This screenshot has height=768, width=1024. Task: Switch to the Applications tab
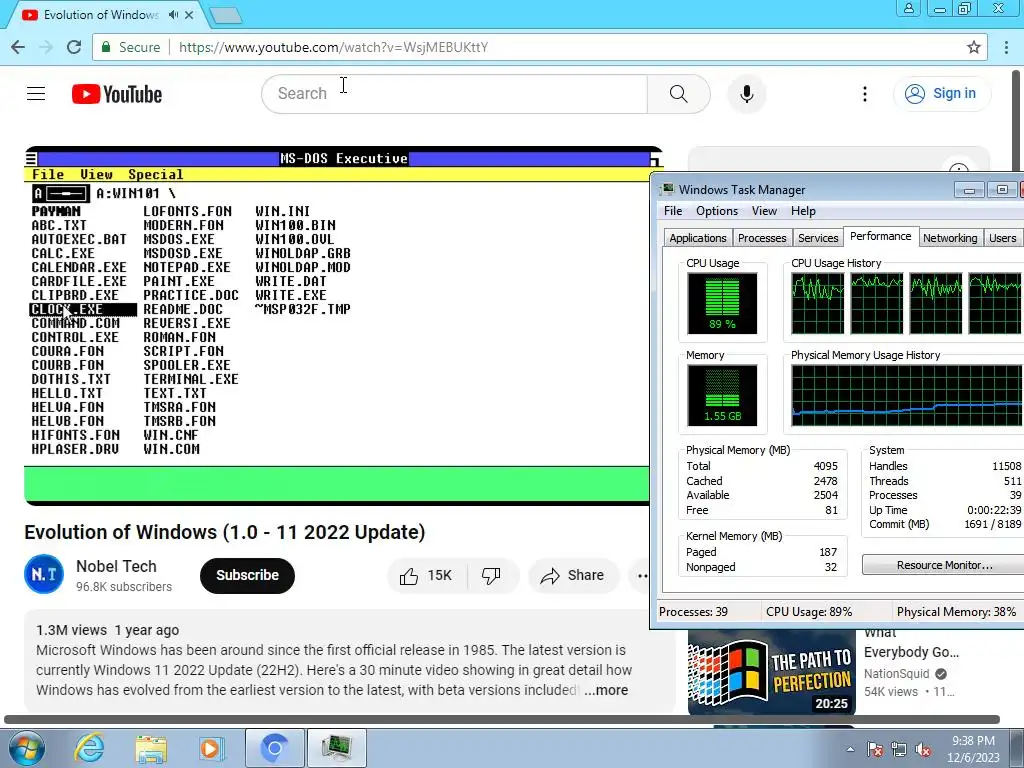click(x=697, y=238)
